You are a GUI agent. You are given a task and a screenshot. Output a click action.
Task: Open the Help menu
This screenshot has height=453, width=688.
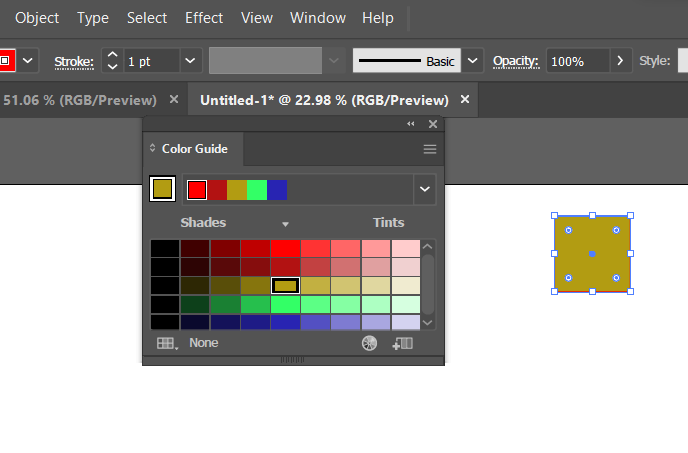pos(378,18)
